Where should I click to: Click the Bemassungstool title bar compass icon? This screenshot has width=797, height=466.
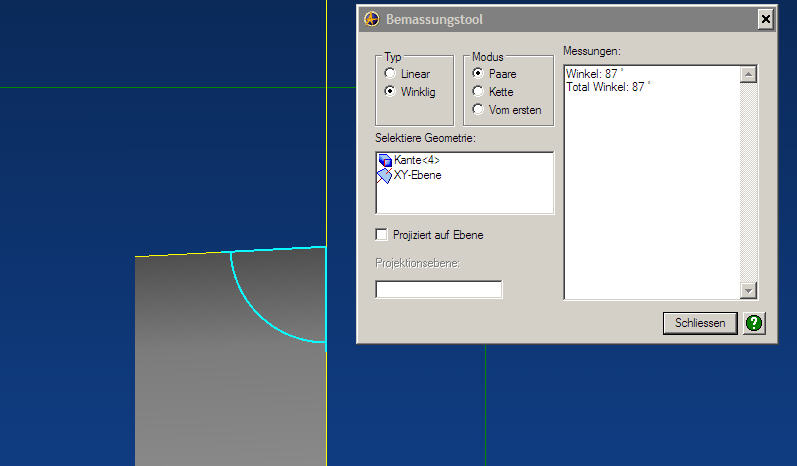point(372,19)
